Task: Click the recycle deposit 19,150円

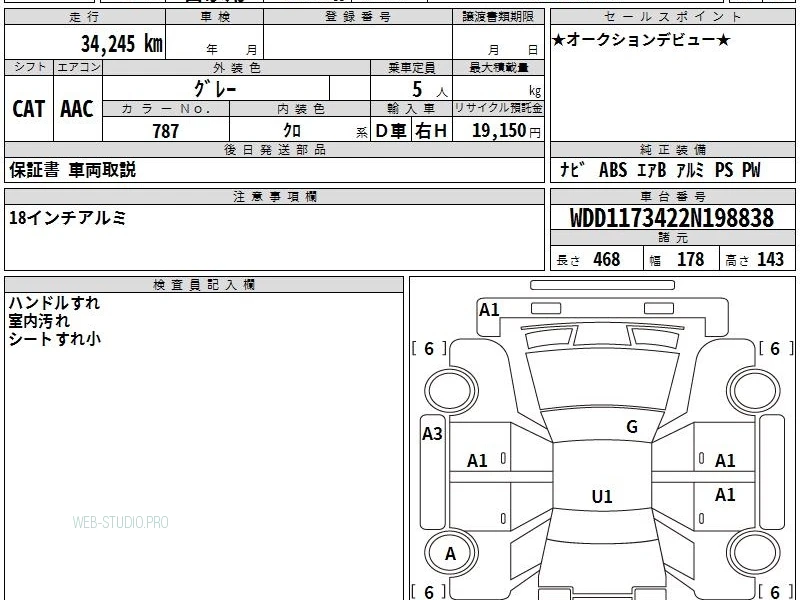Action: (506, 130)
